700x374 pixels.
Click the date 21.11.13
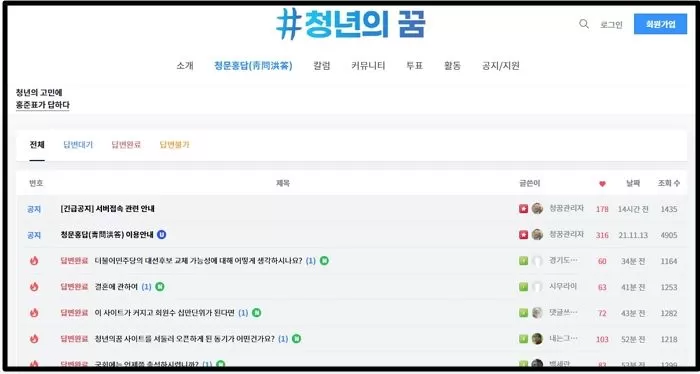coord(633,235)
